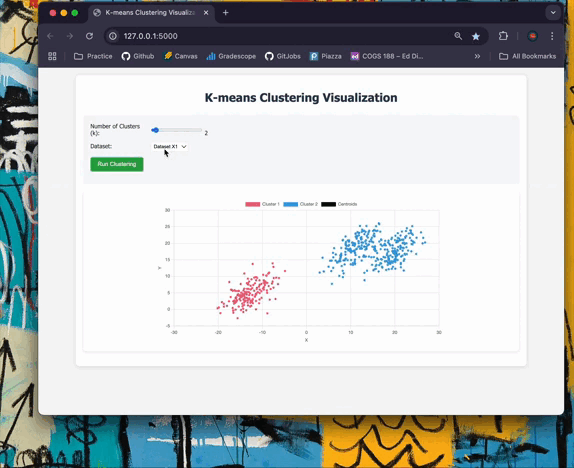Image resolution: width=574 pixels, height=468 pixels.
Task: Go forward with the browser forward arrow
Action: click(x=70, y=36)
